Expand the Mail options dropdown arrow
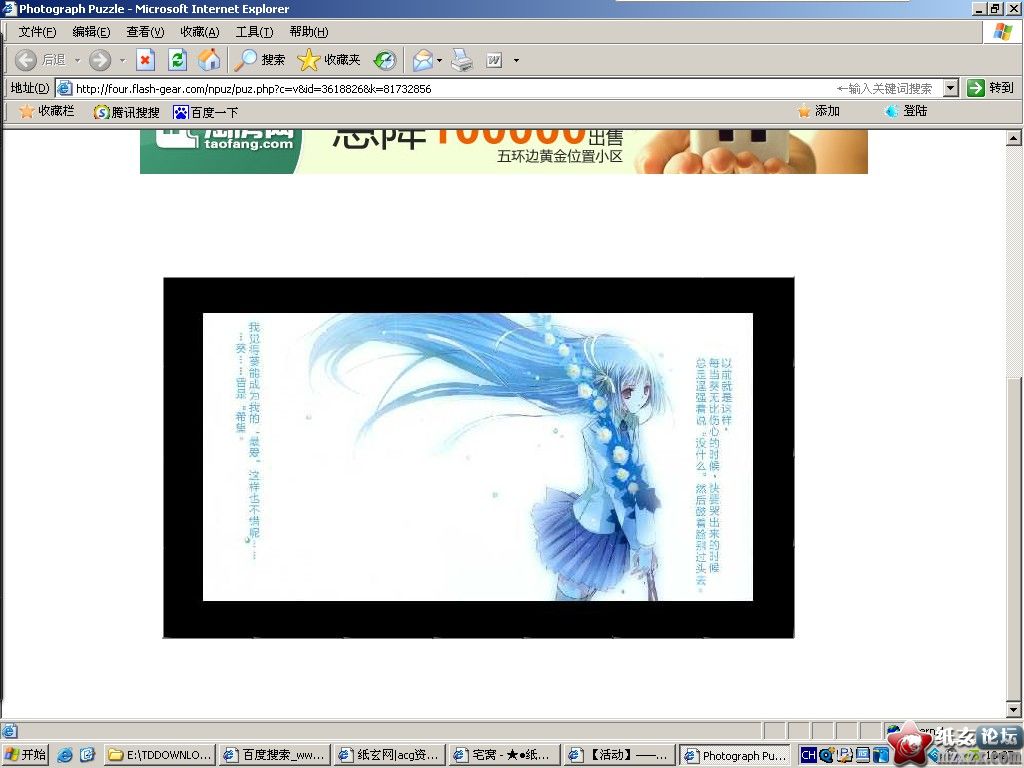The width and height of the screenshot is (1024, 768). (440, 61)
